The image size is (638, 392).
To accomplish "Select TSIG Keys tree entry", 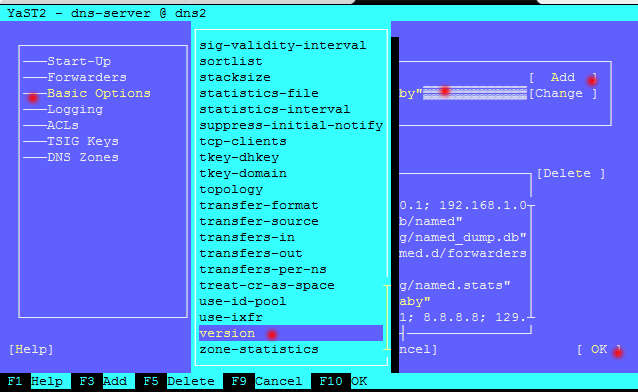I will point(83,141).
